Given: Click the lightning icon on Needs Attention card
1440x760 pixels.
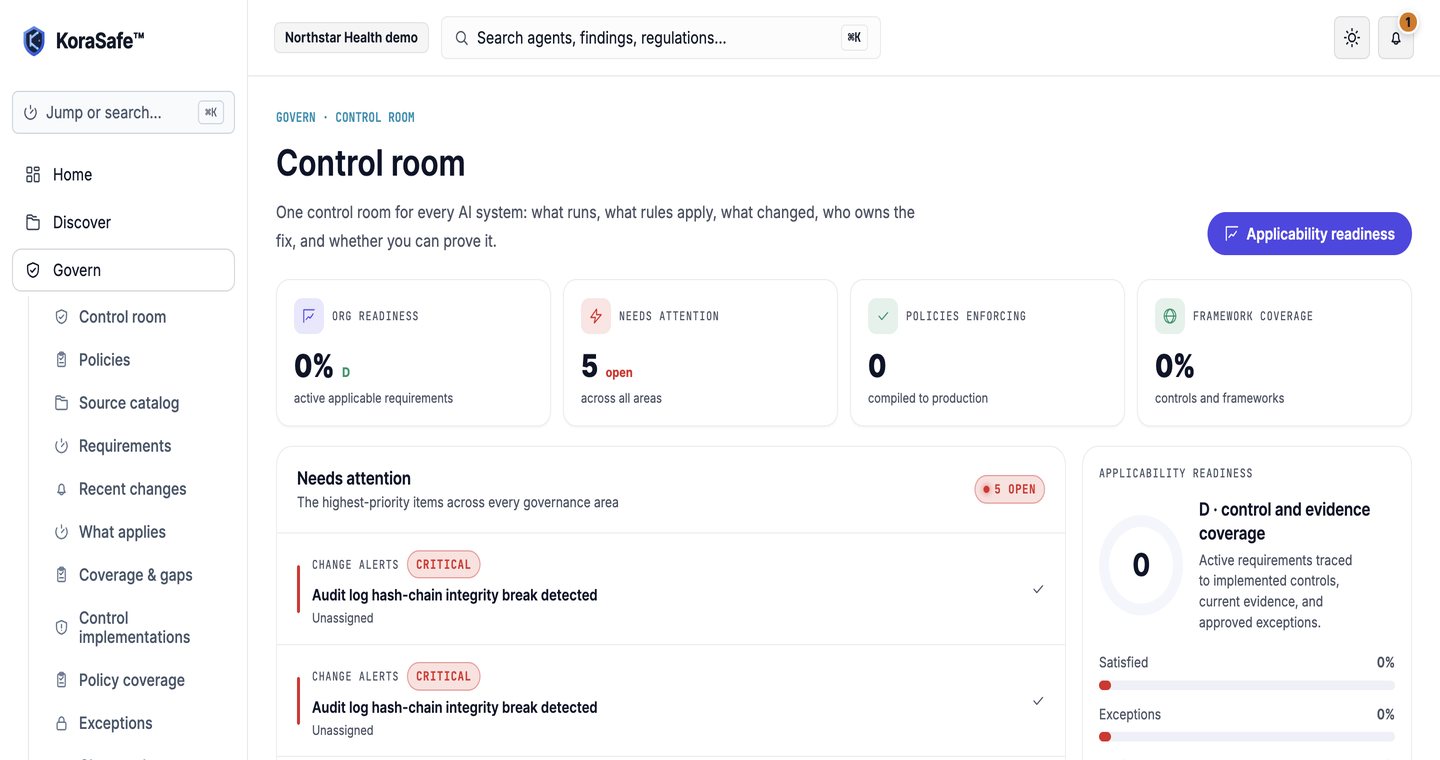Looking at the screenshot, I should tap(596, 316).
